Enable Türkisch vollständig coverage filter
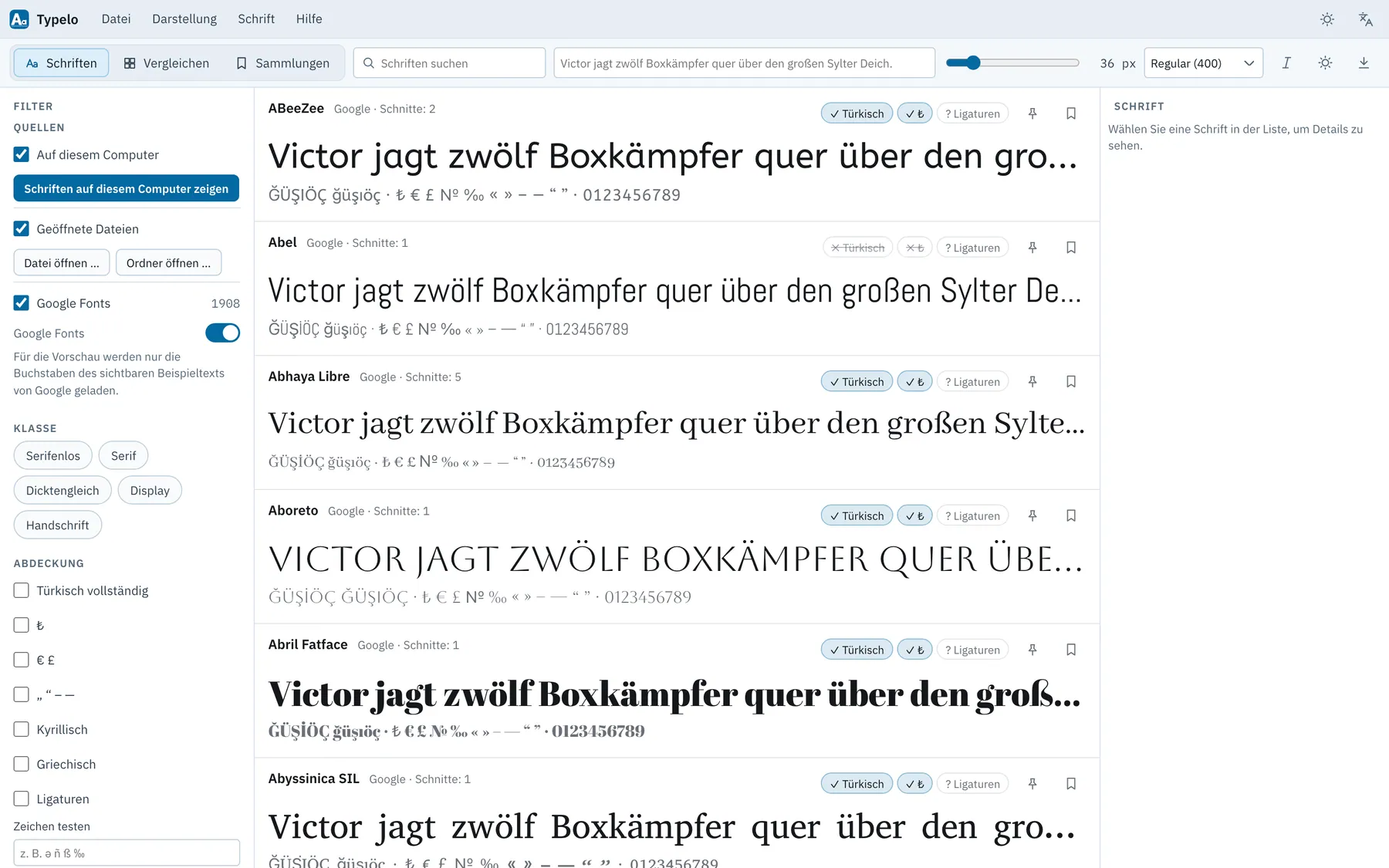The height and width of the screenshot is (868, 1389). (x=22, y=590)
